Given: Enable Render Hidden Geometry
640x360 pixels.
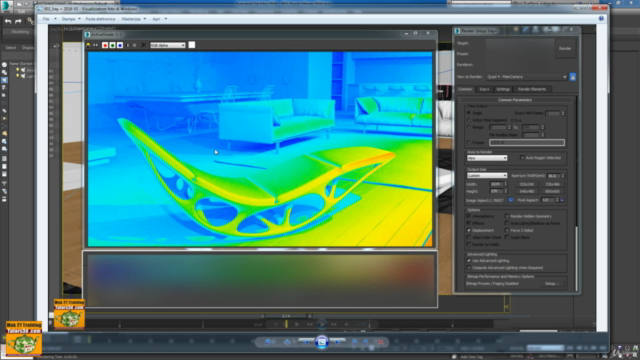Looking at the screenshot, I should (507, 216).
